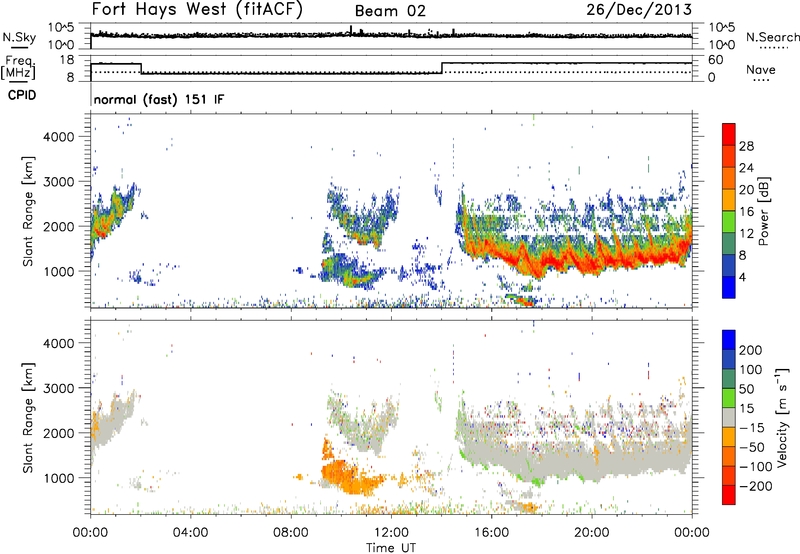The width and height of the screenshot is (800, 554).
Task: Click the '16:00' time axis tick label
Action: [x=491, y=533]
